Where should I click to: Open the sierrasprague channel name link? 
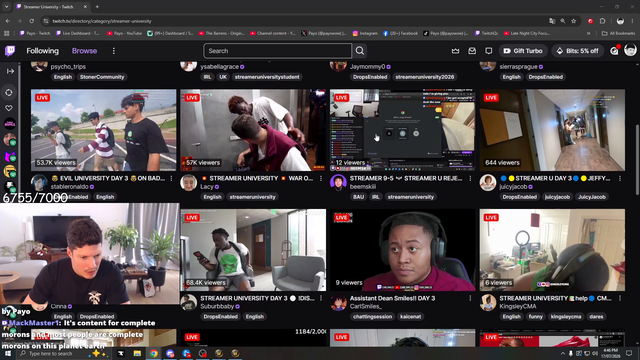tap(519, 67)
